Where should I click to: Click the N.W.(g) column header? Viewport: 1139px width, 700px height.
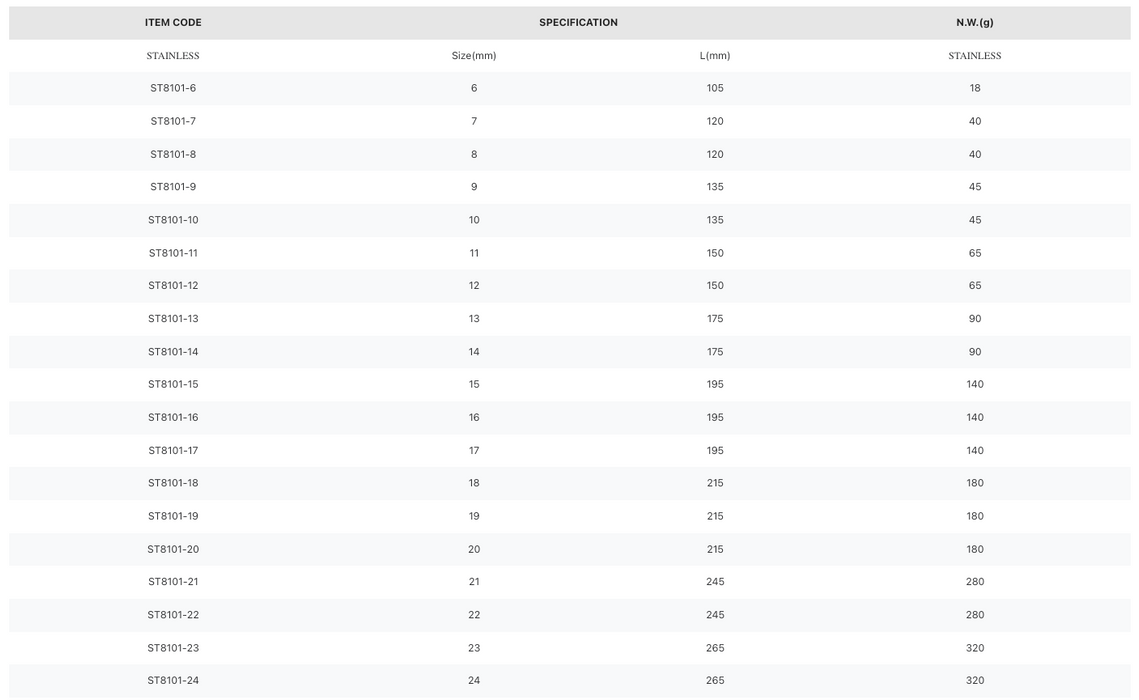(x=975, y=23)
